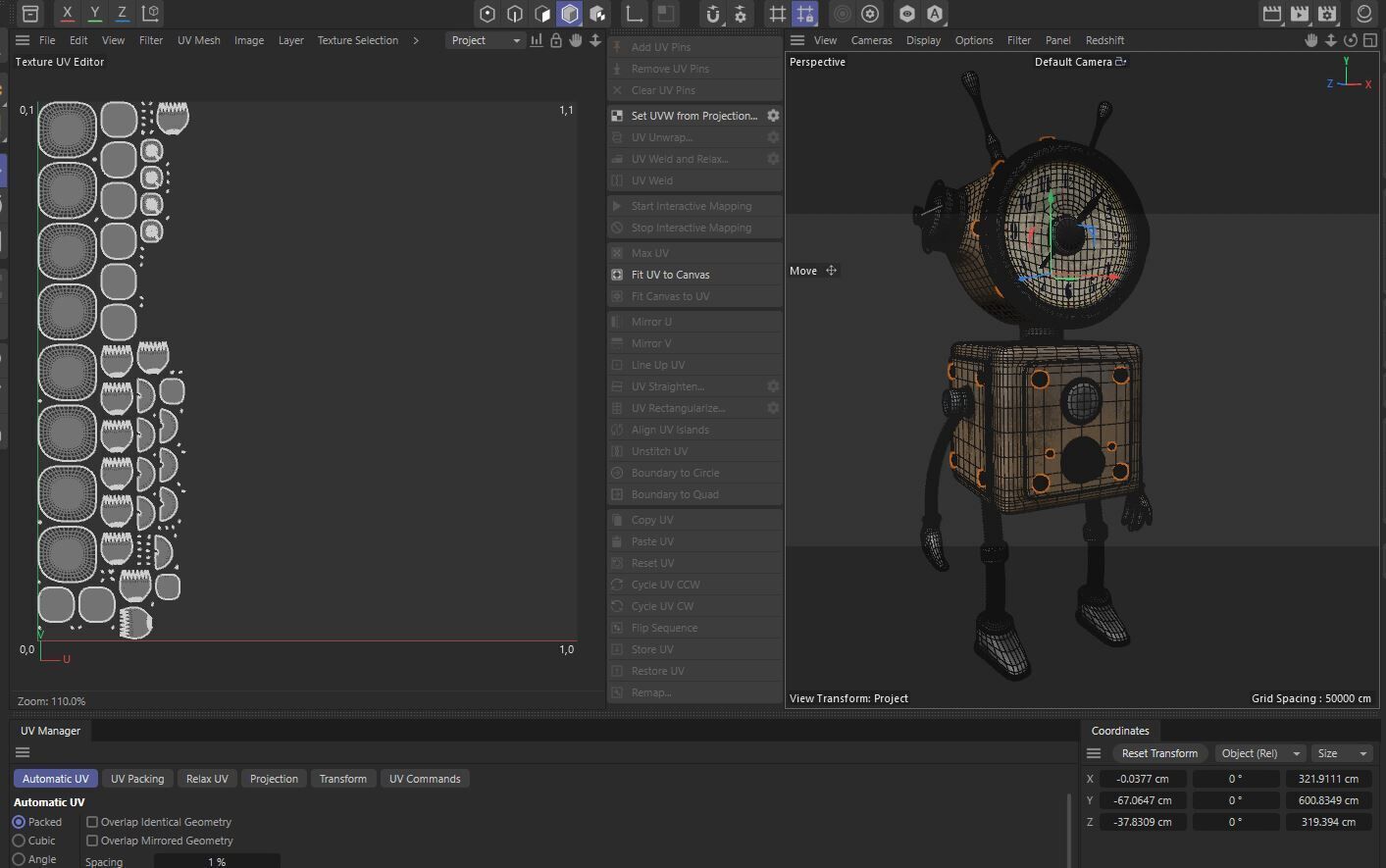Click the Spacing percentage field
1386x868 pixels.
pos(217,861)
